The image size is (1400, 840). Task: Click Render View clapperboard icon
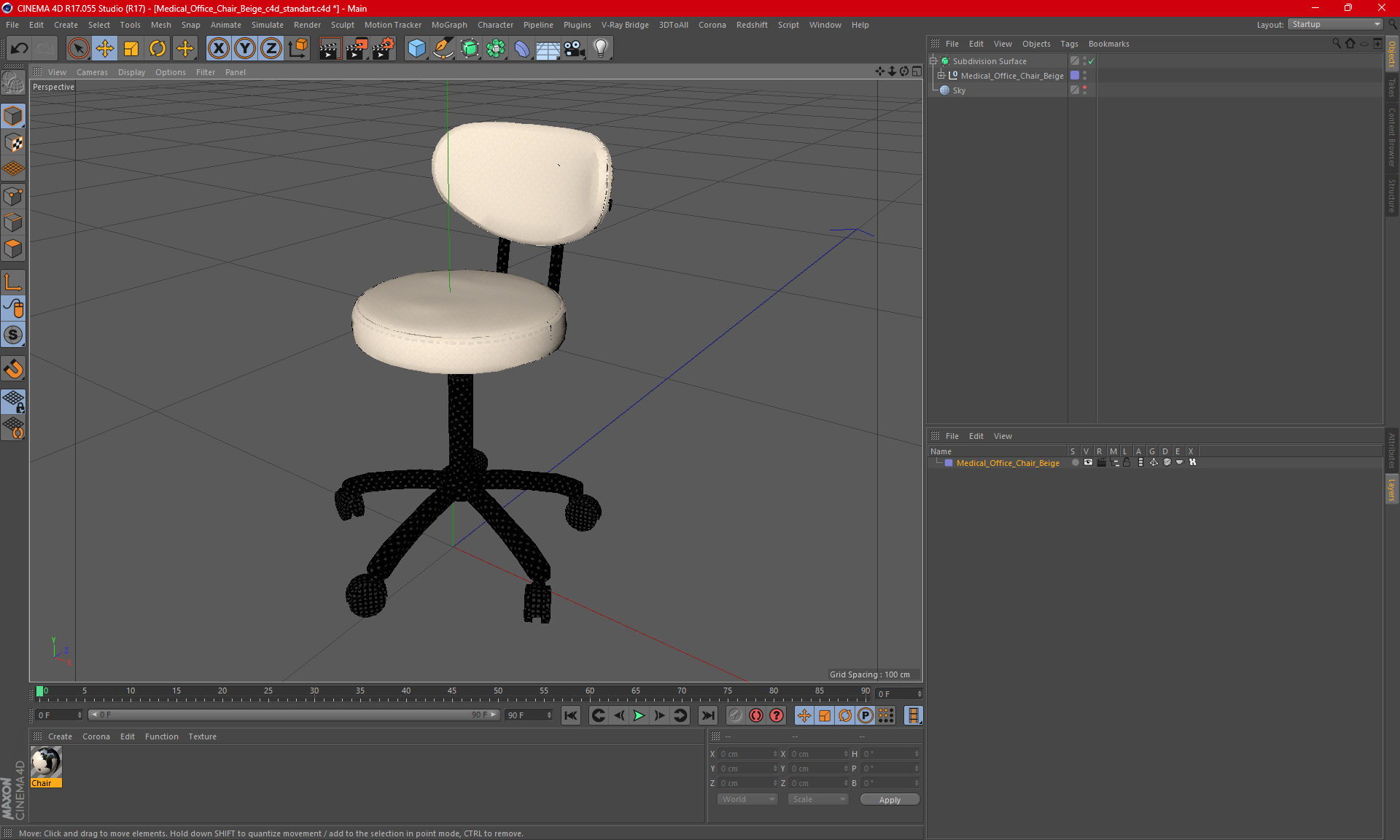[x=330, y=48]
